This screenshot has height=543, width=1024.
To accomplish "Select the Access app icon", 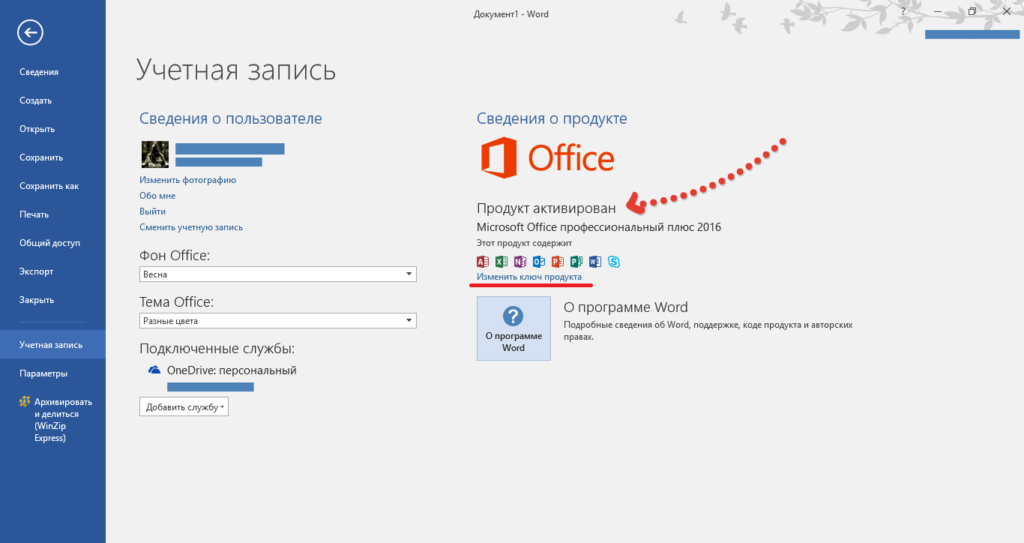I will pyautogui.click(x=483, y=262).
